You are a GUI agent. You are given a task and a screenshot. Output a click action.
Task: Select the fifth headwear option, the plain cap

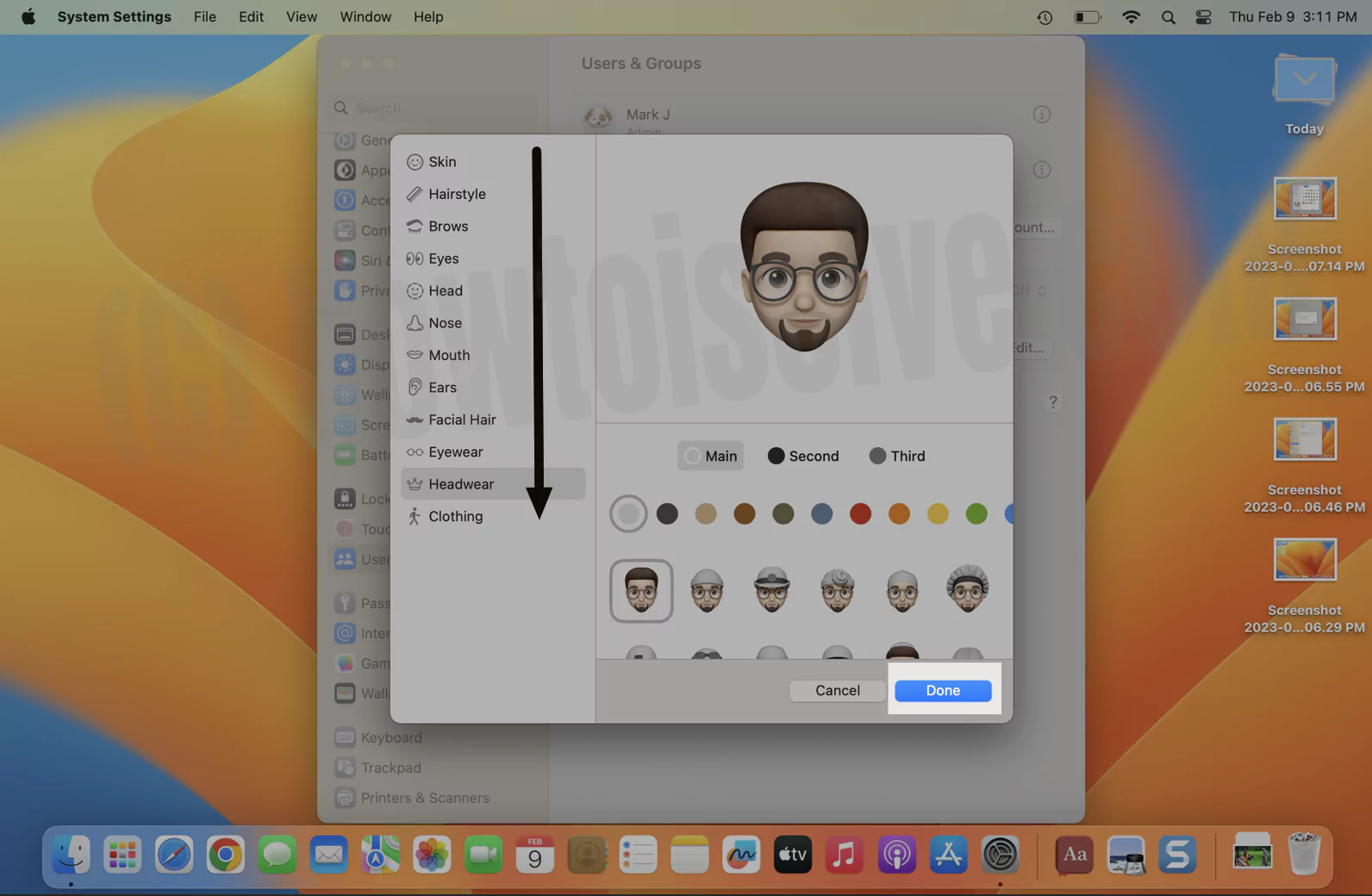pos(902,591)
